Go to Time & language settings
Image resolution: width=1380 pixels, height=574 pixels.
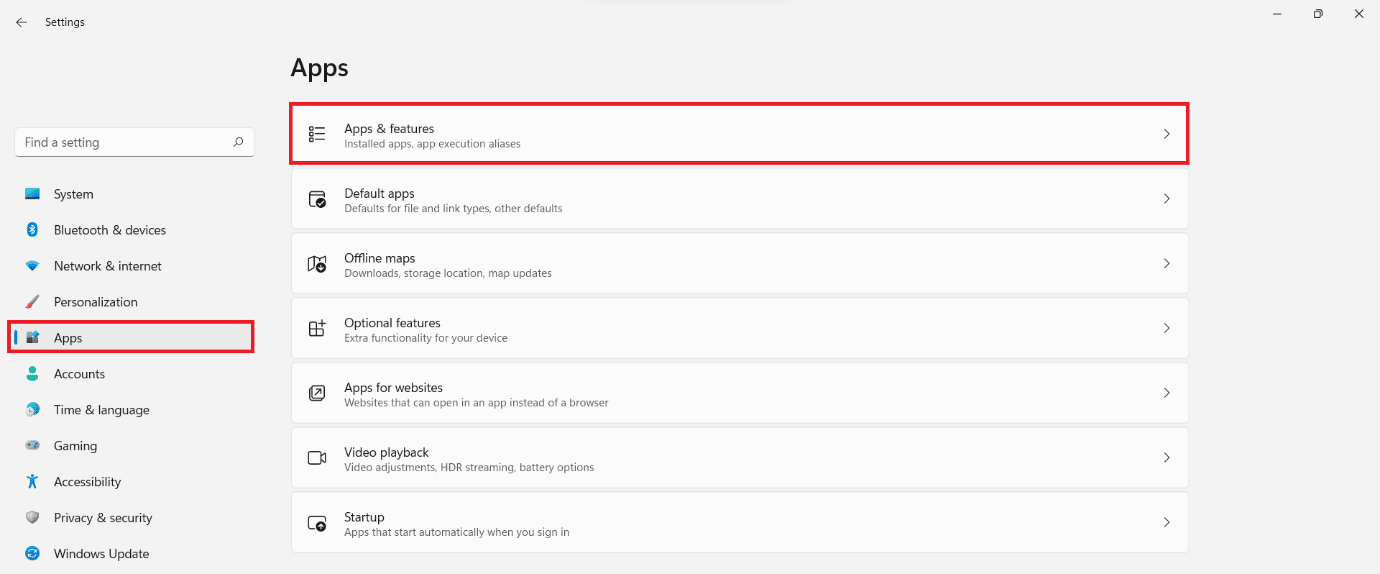click(x=101, y=410)
